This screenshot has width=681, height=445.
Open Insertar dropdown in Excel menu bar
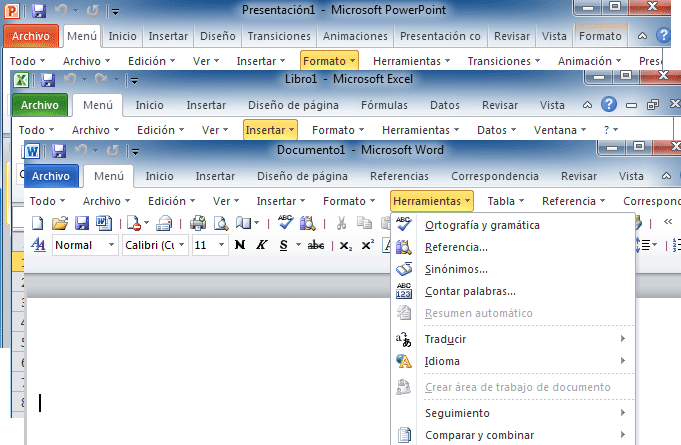270,130
